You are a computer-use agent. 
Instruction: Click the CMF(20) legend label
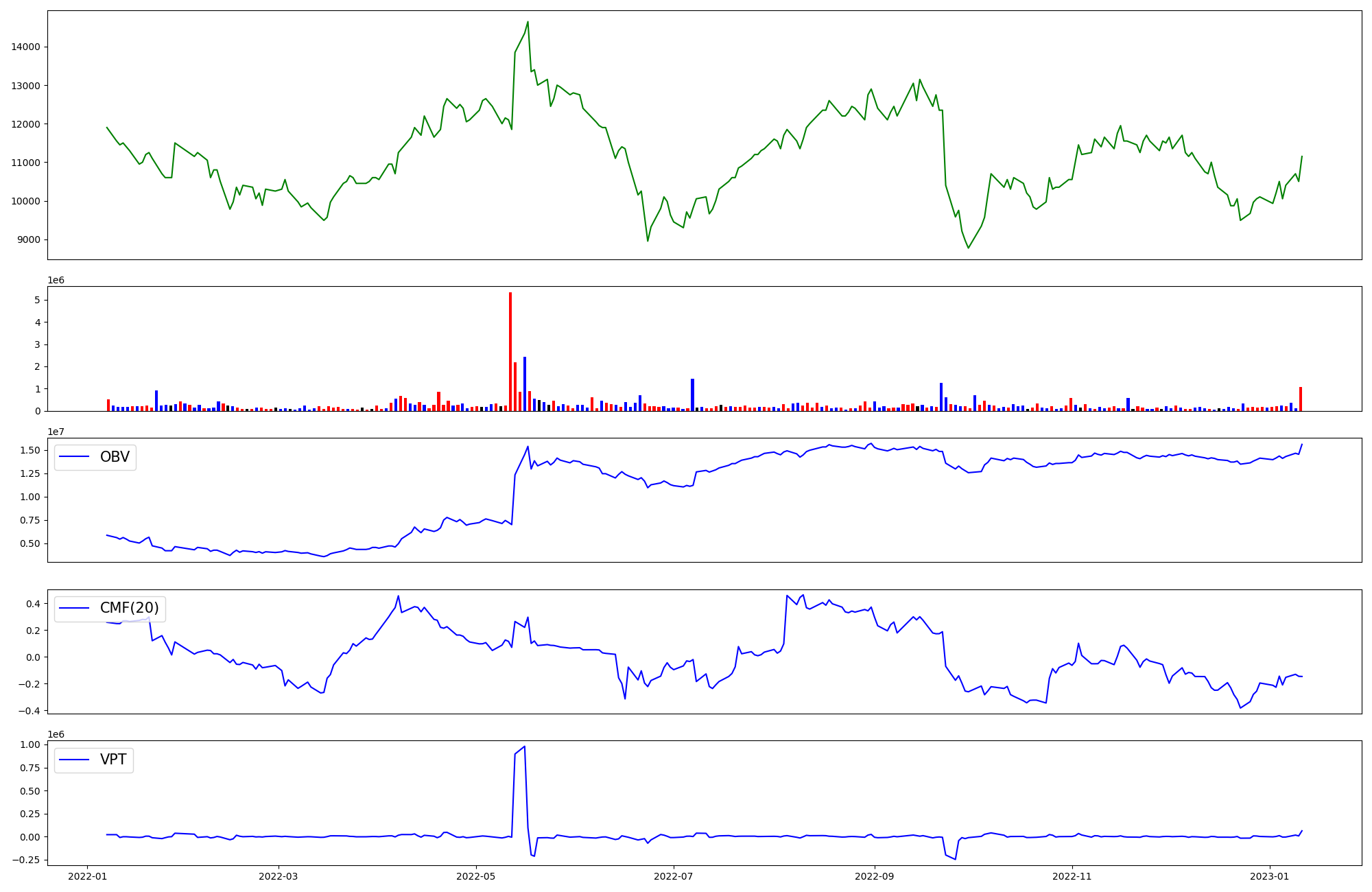[x=129, y=608]
